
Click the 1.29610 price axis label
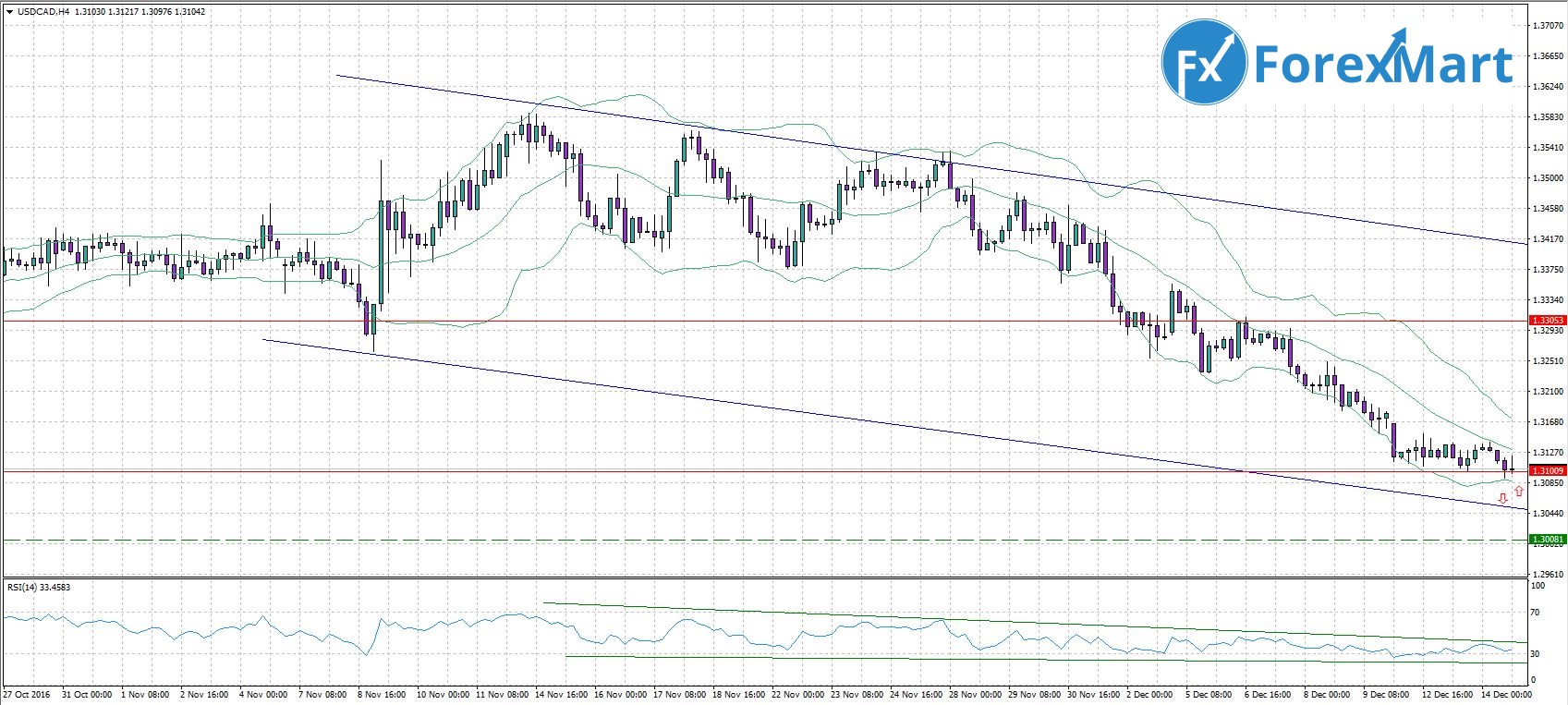(x=1548, y=573)
